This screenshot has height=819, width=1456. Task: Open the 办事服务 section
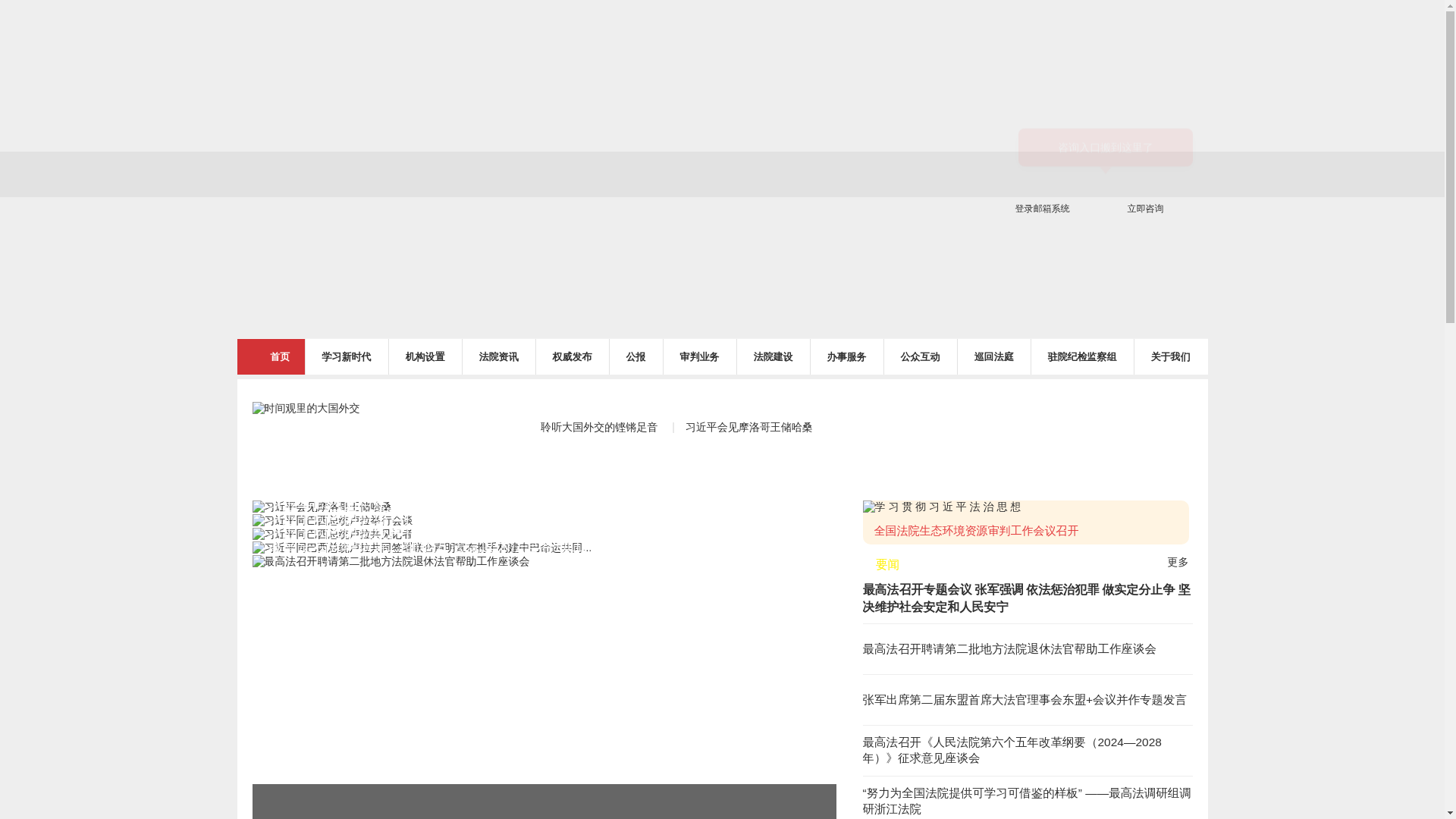point(847,356)
